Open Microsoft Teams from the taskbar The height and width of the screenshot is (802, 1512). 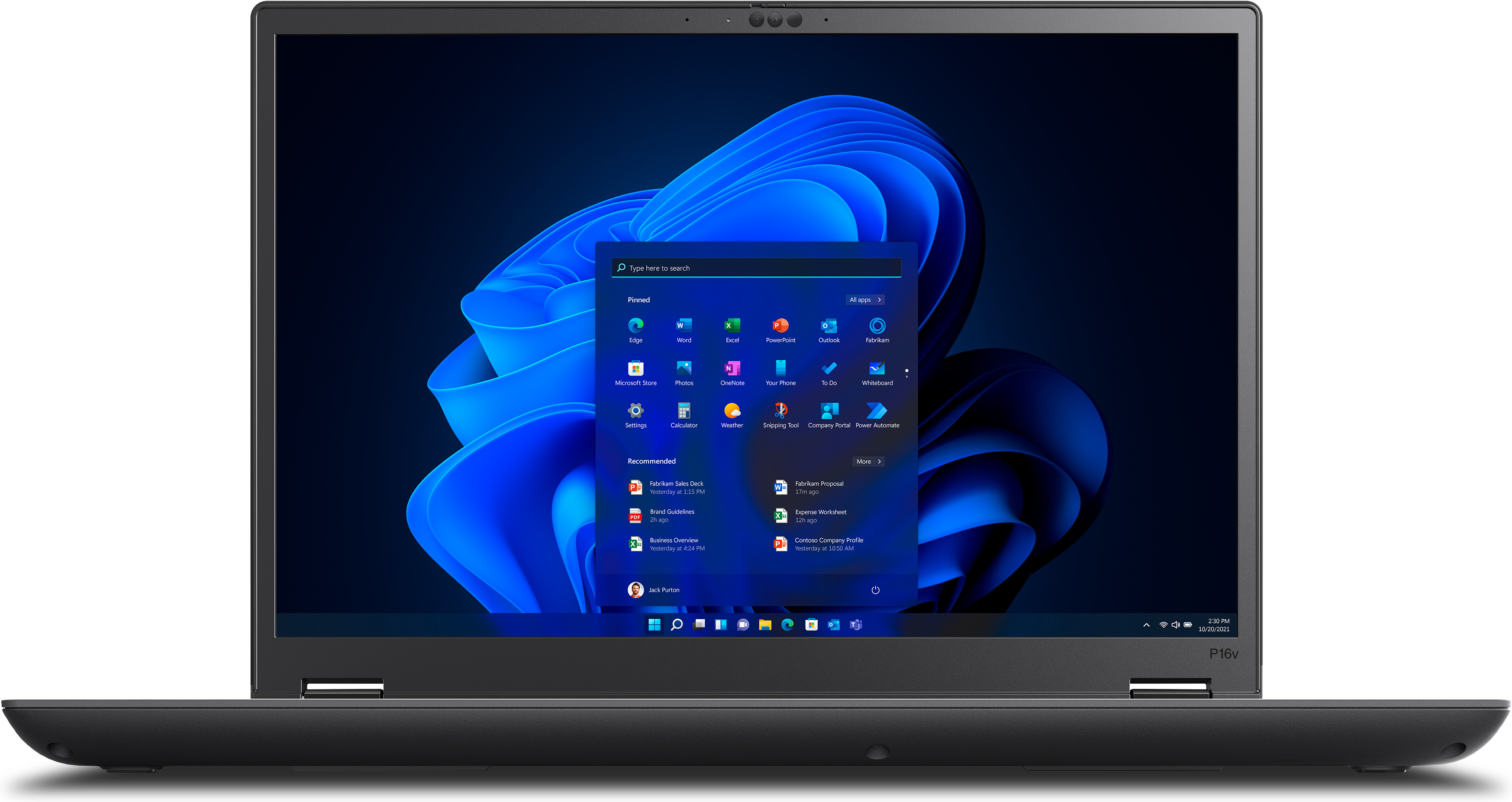coord(856,625)
